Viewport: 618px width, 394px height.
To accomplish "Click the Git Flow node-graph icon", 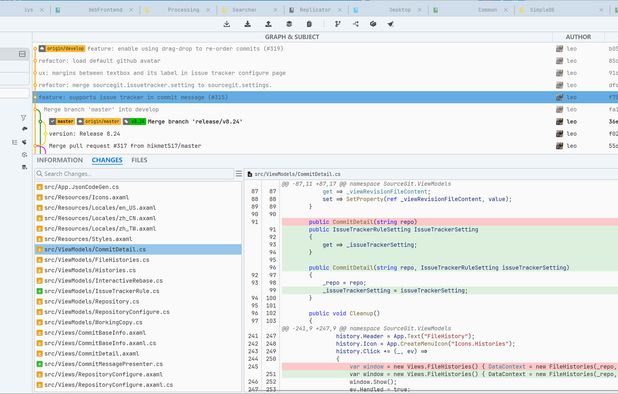I will point(356,24).
